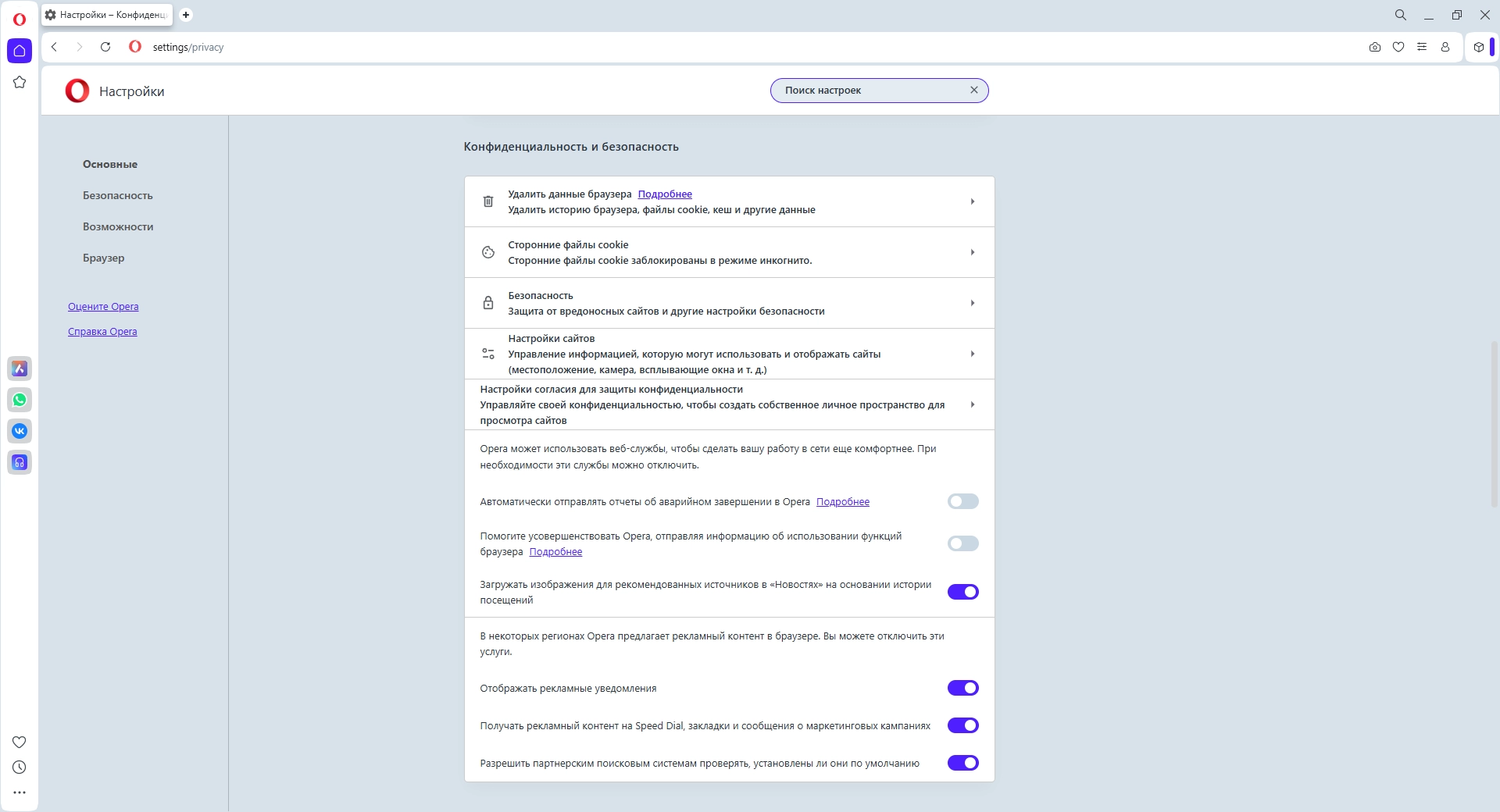Expand third-party cookies row arrow
Image resolution: width=1500 pixels, height=812 pixels.
click(973, 252)
